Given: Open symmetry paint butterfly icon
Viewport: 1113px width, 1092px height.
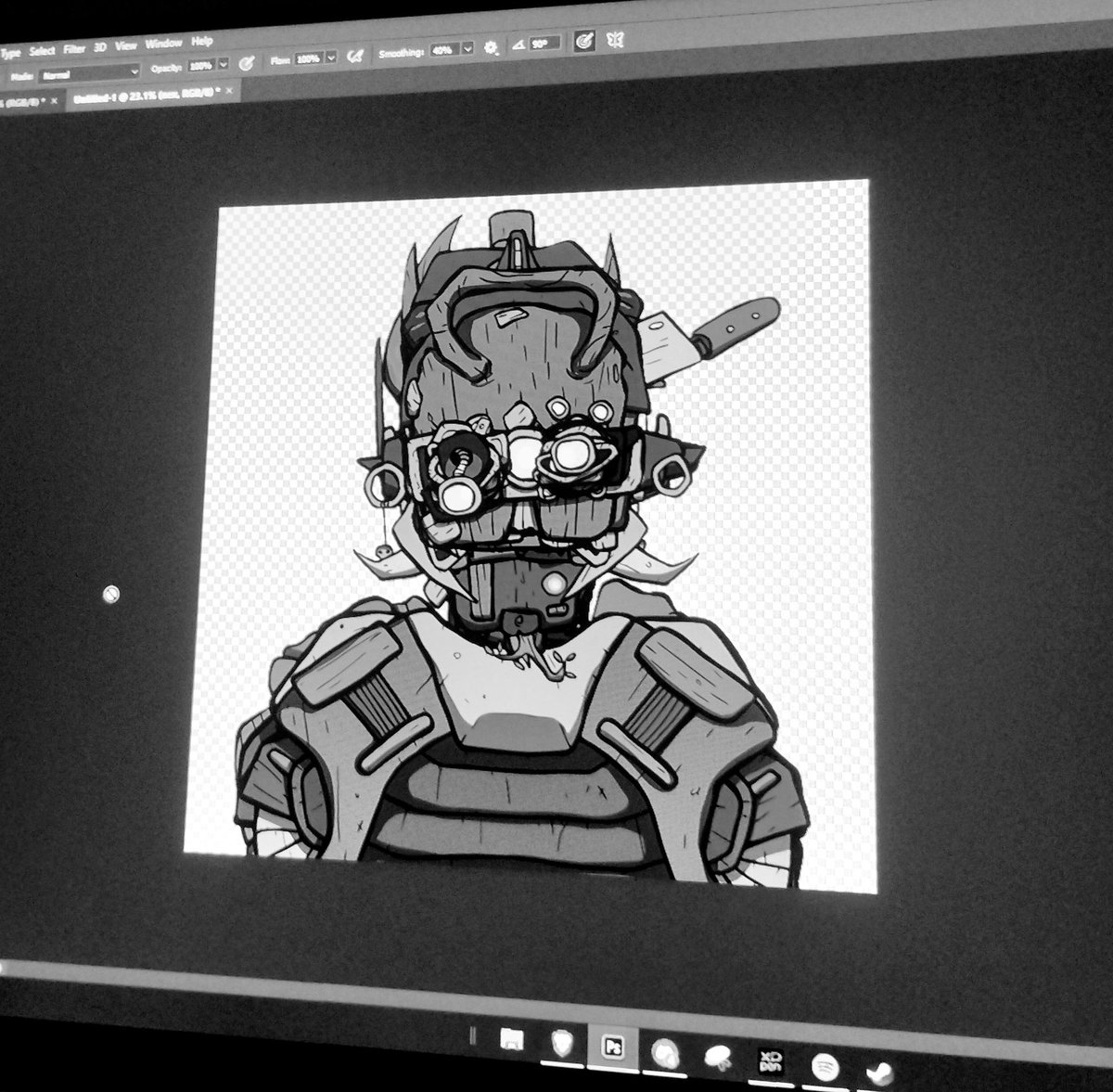Looking at the screenshot, I should point(616,40).
